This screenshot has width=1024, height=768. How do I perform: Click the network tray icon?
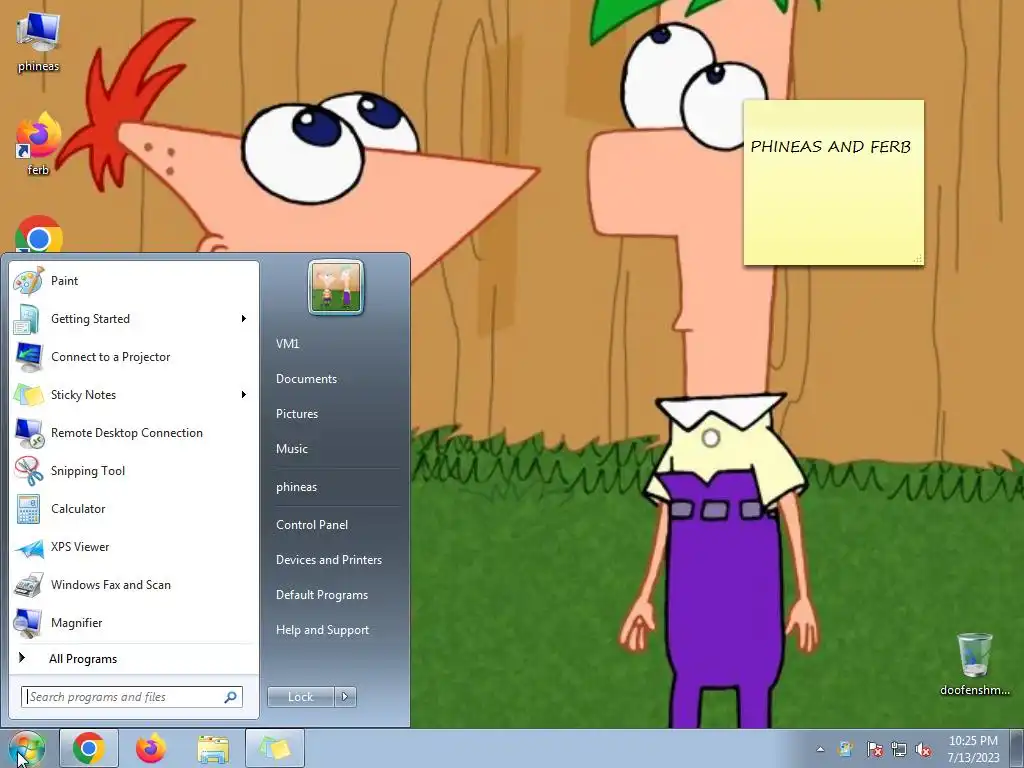(899, 749)
